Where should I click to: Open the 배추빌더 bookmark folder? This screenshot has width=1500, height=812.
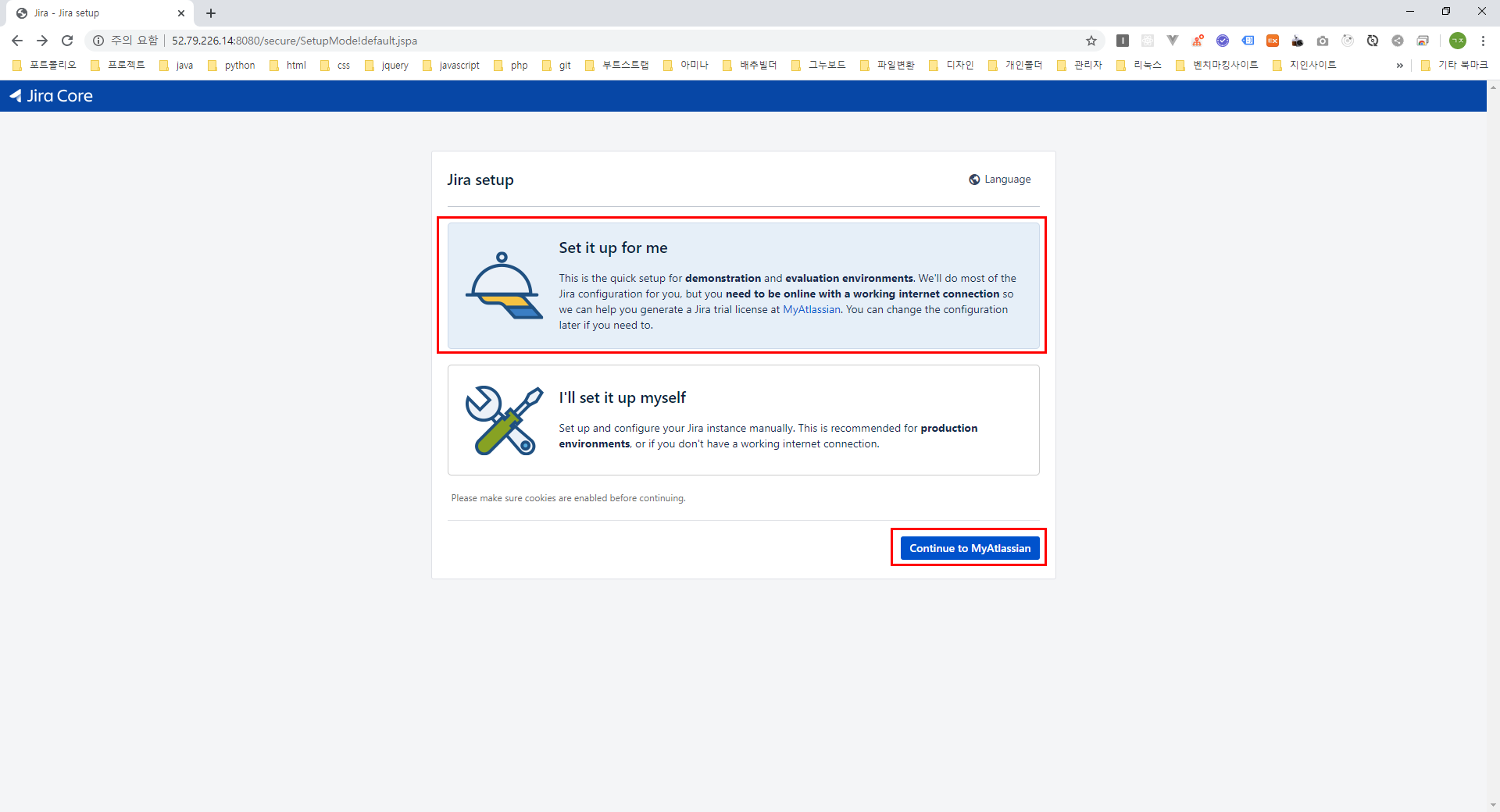(750, 66)
